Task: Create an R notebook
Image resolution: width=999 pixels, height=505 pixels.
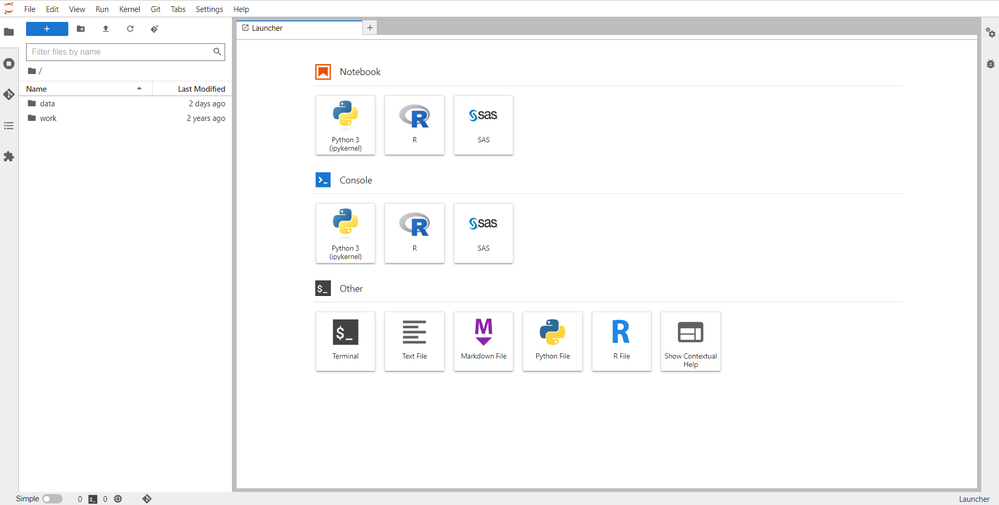Action: (414, 125)
